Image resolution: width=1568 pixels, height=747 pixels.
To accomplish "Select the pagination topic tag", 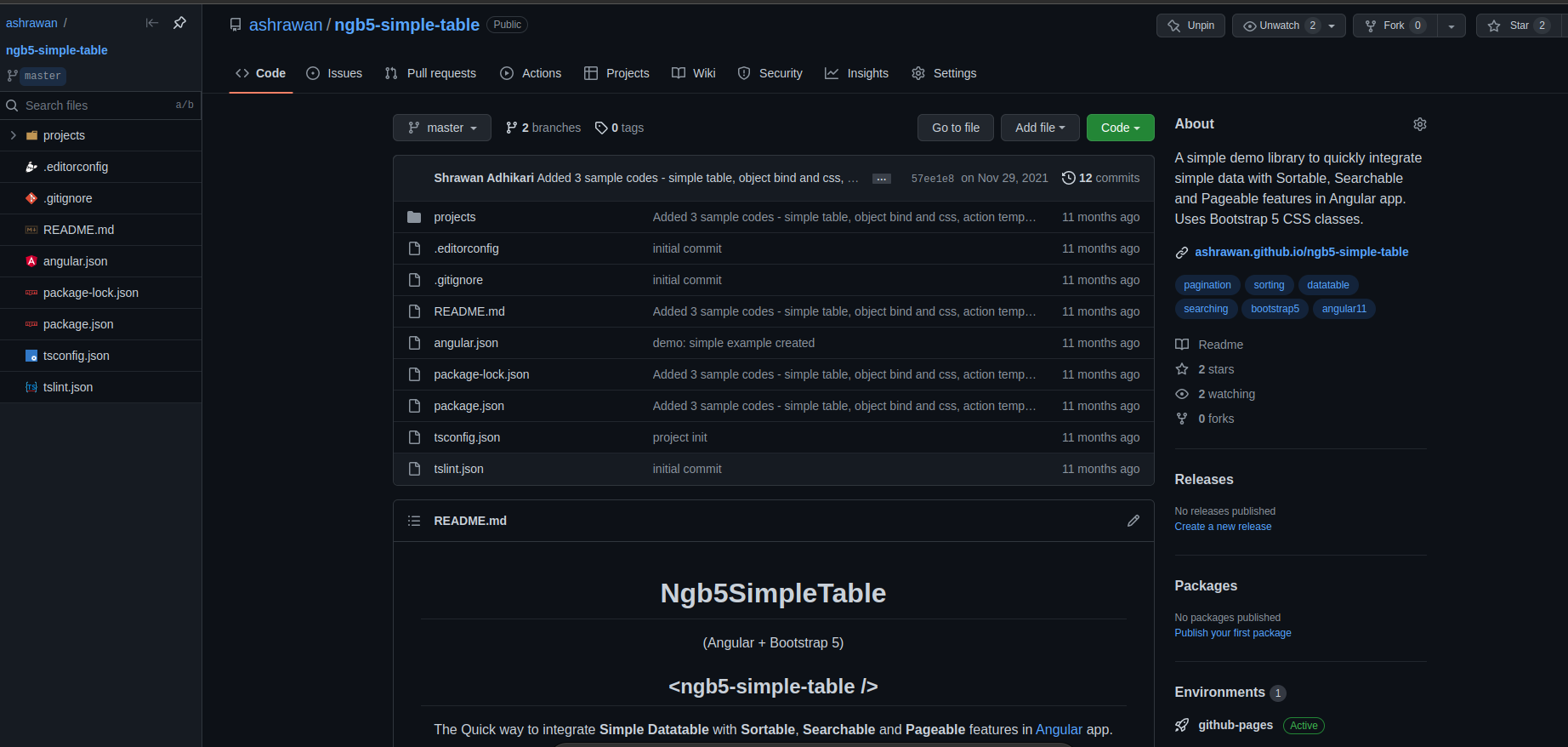I will pyautogui.click(x=1207, y=285).
